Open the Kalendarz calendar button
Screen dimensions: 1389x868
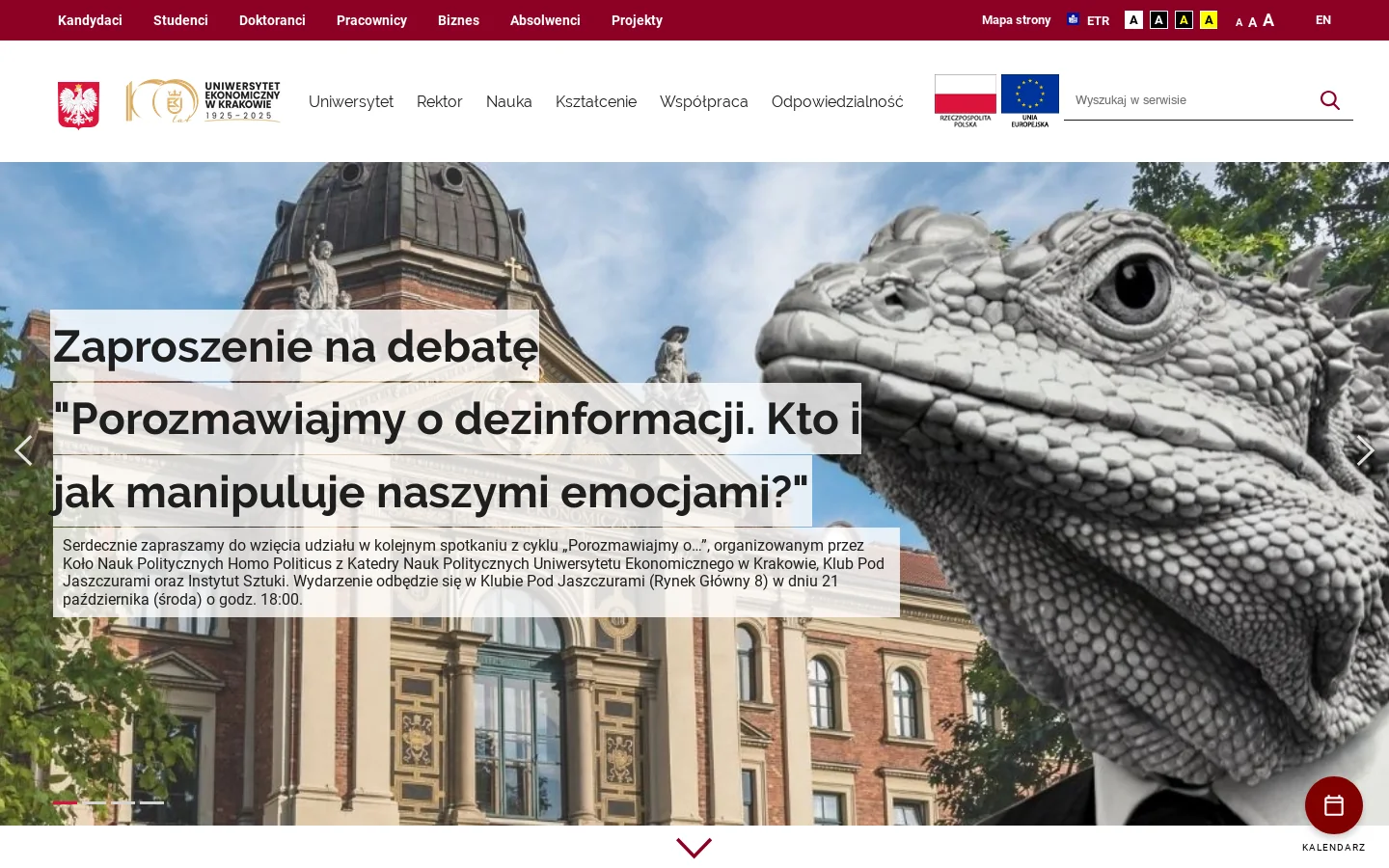(1334, 805)
